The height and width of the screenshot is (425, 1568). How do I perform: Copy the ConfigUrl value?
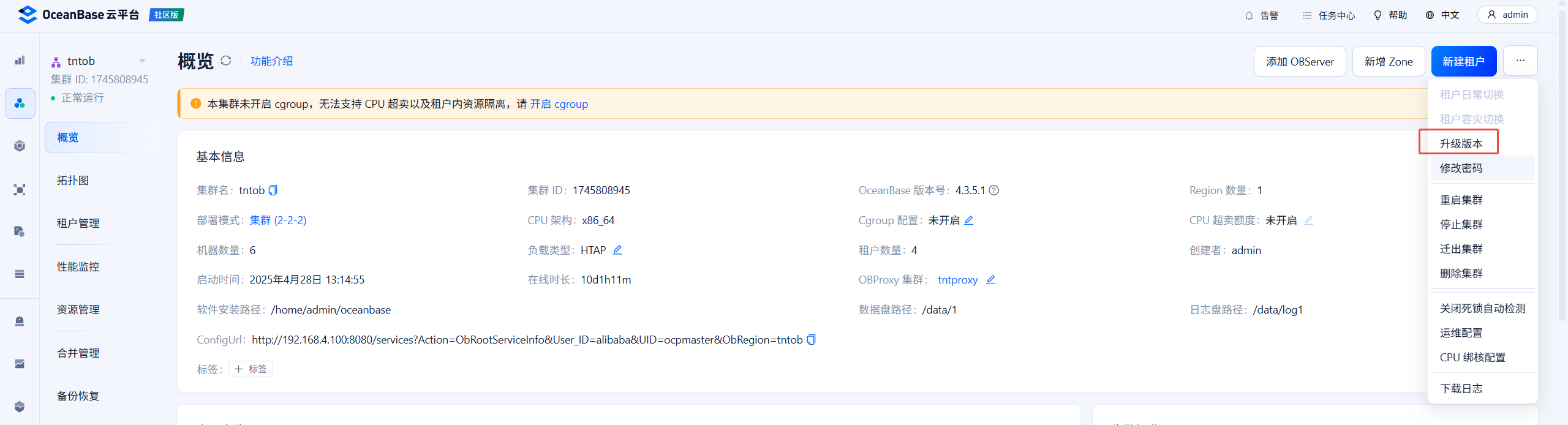pos(812,340)
